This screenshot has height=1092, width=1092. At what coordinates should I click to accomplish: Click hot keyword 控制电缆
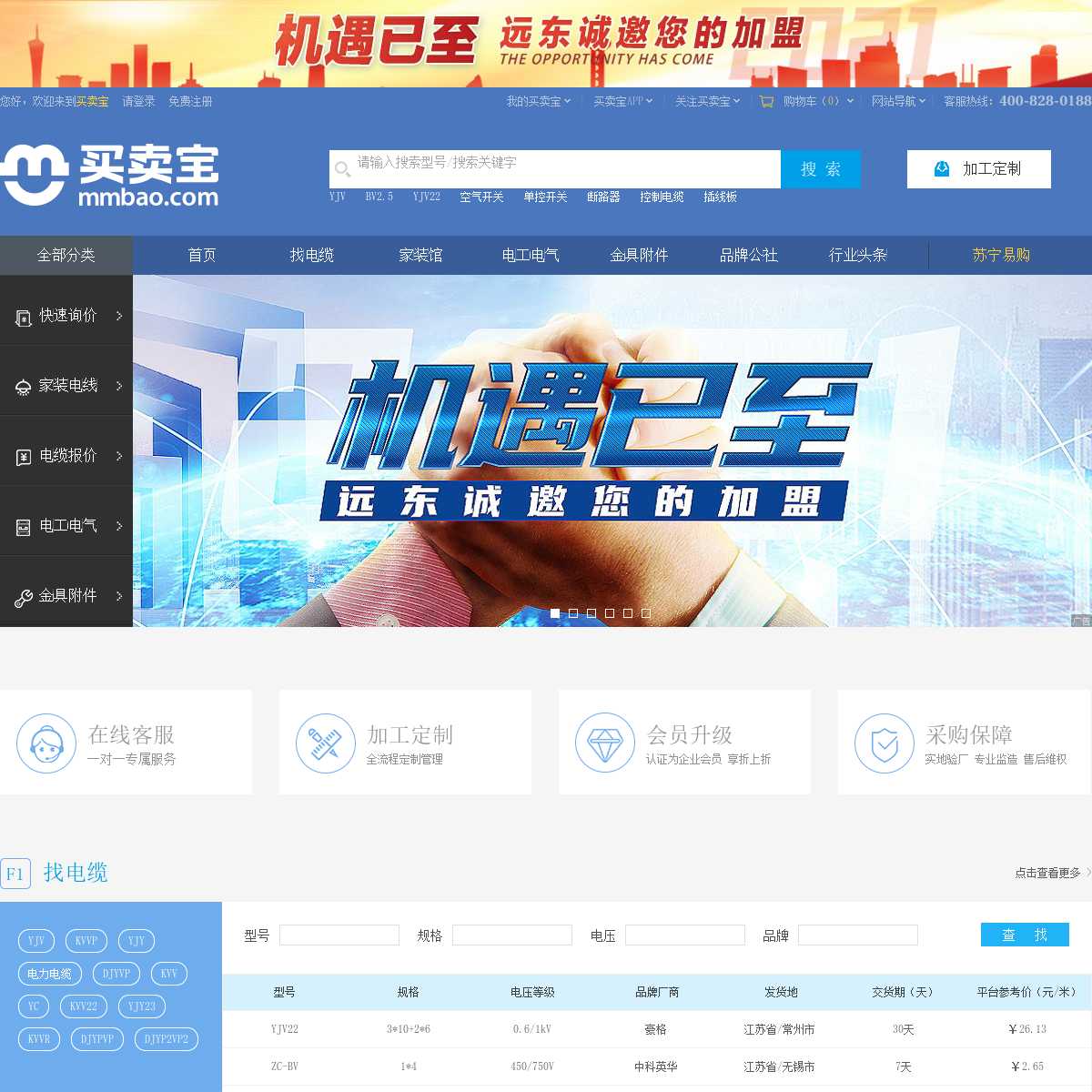click(662, 197)
